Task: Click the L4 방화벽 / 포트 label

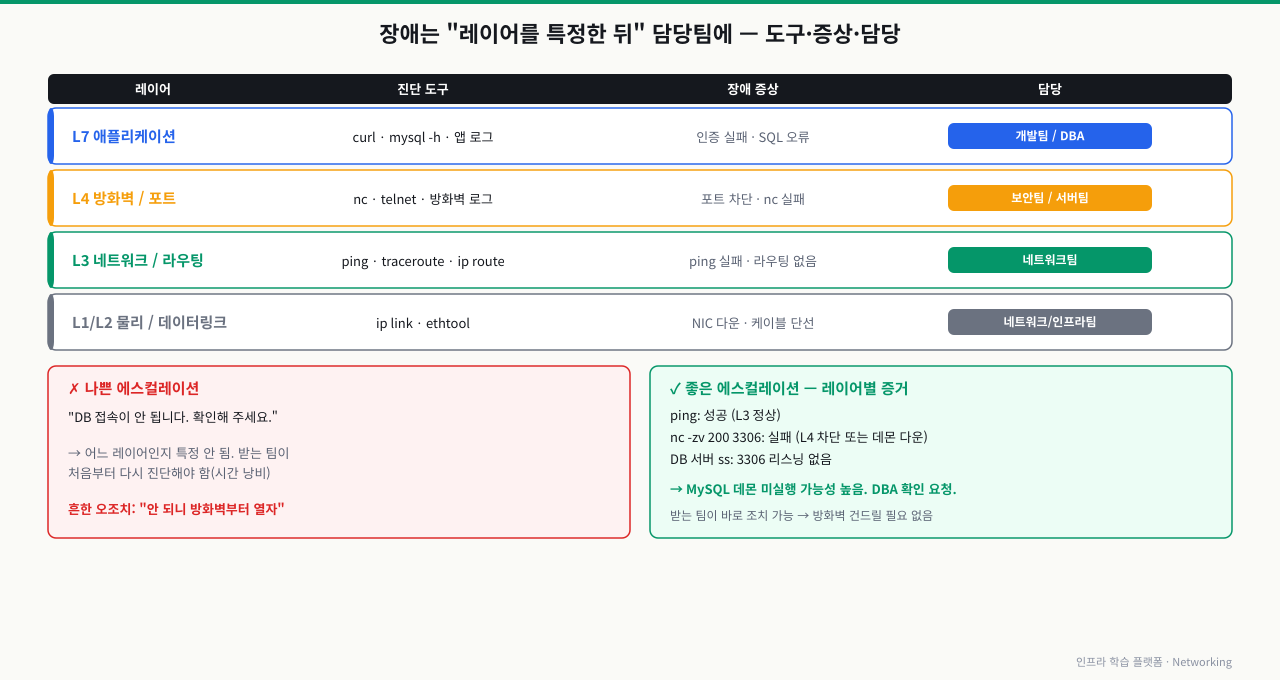Action: click(x=124, y=198)
